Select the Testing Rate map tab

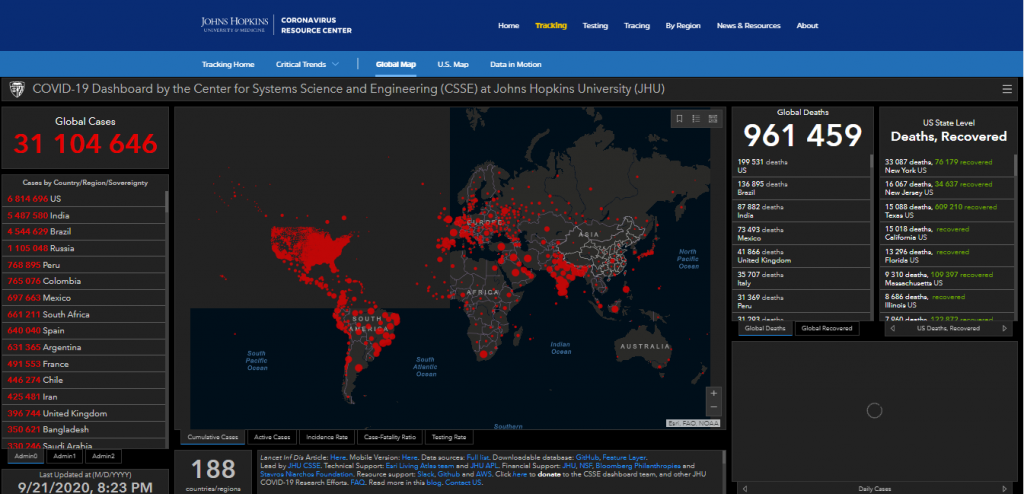[449, 437]
